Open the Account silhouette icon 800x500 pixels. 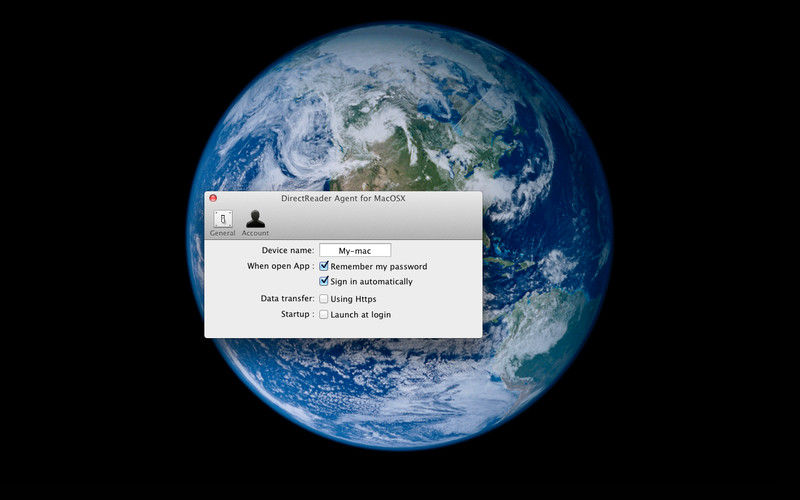click(255, 218)
